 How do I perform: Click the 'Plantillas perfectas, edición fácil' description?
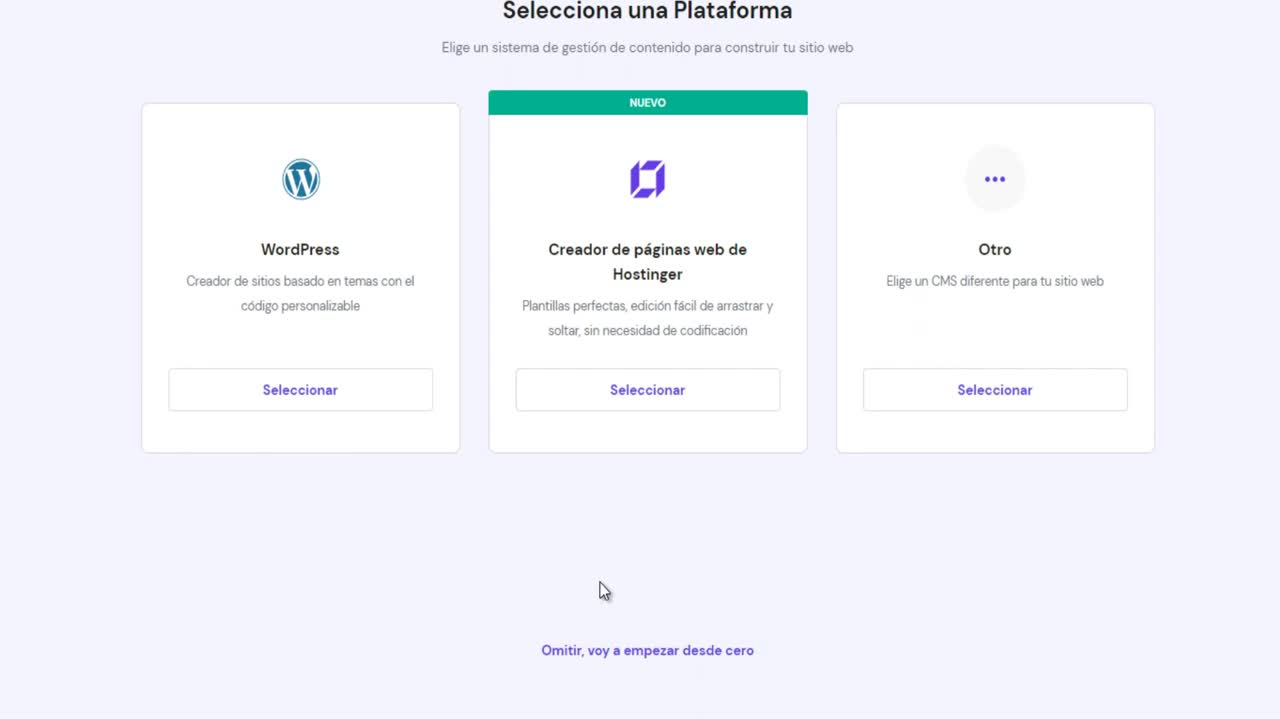point(647,318)
